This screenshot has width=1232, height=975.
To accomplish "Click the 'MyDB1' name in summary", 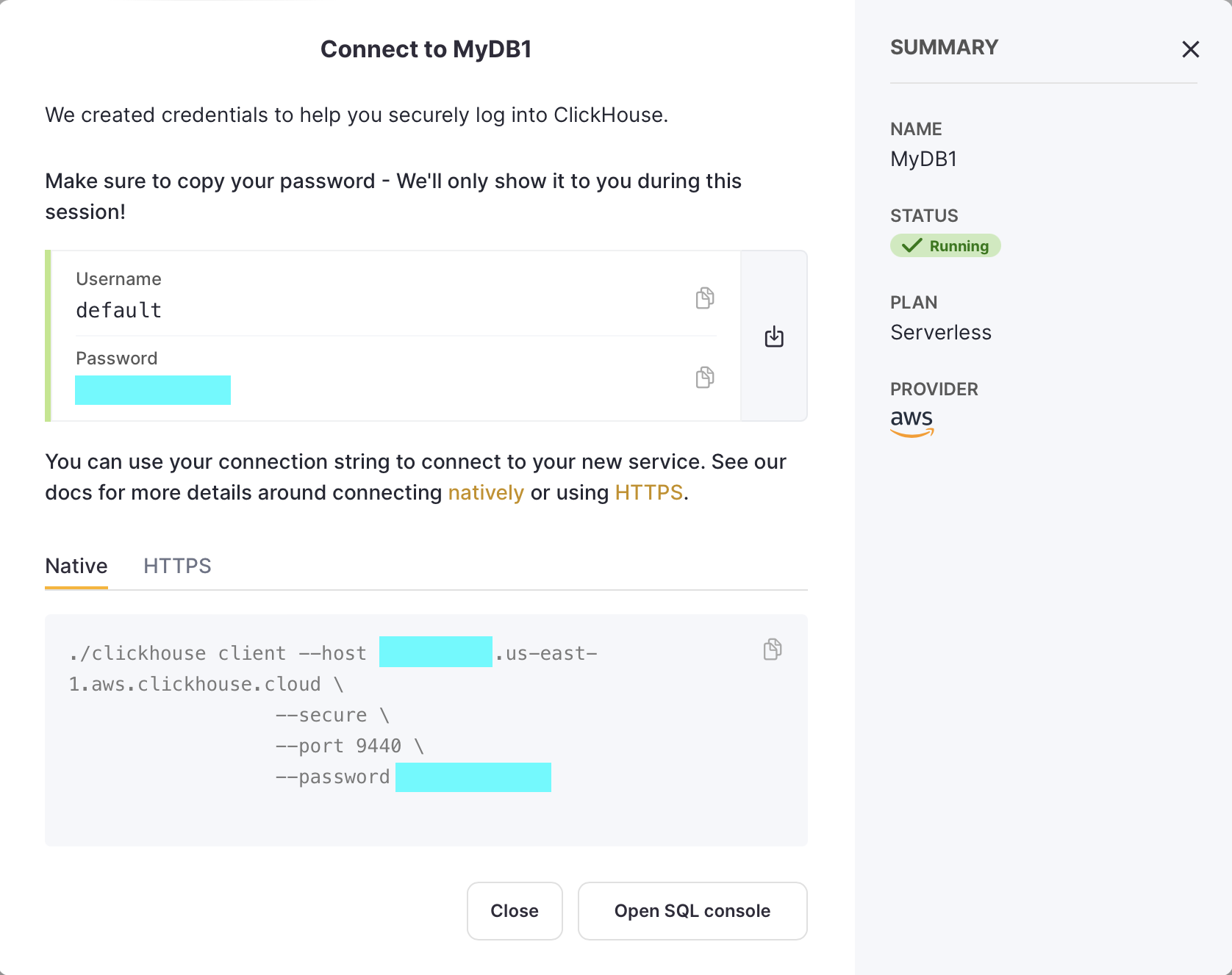I will 924,159.
